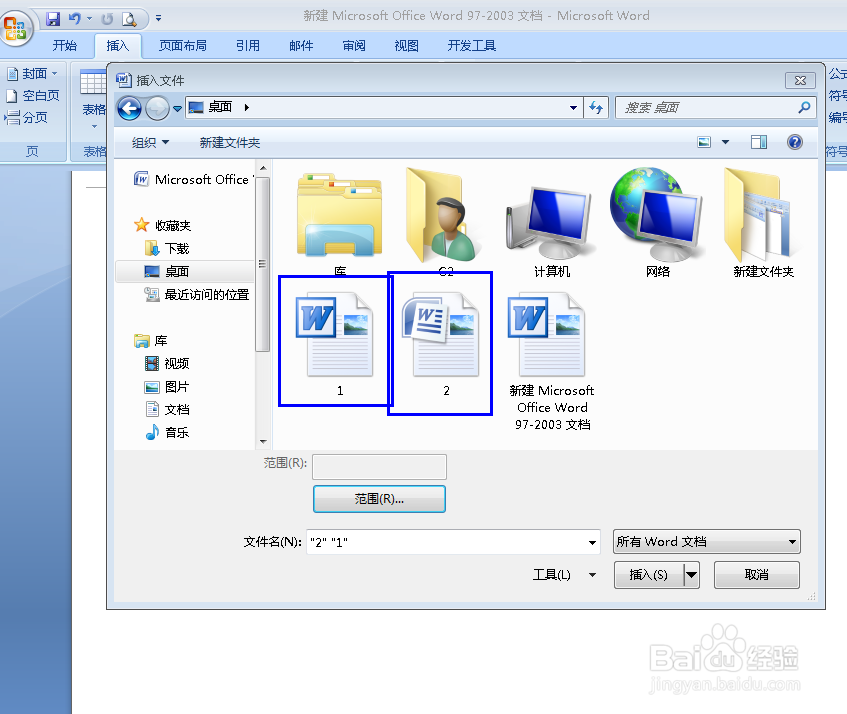This screenshot has width=847, height=714.
Task: Select Word document named 2
Action: point(440,343)
